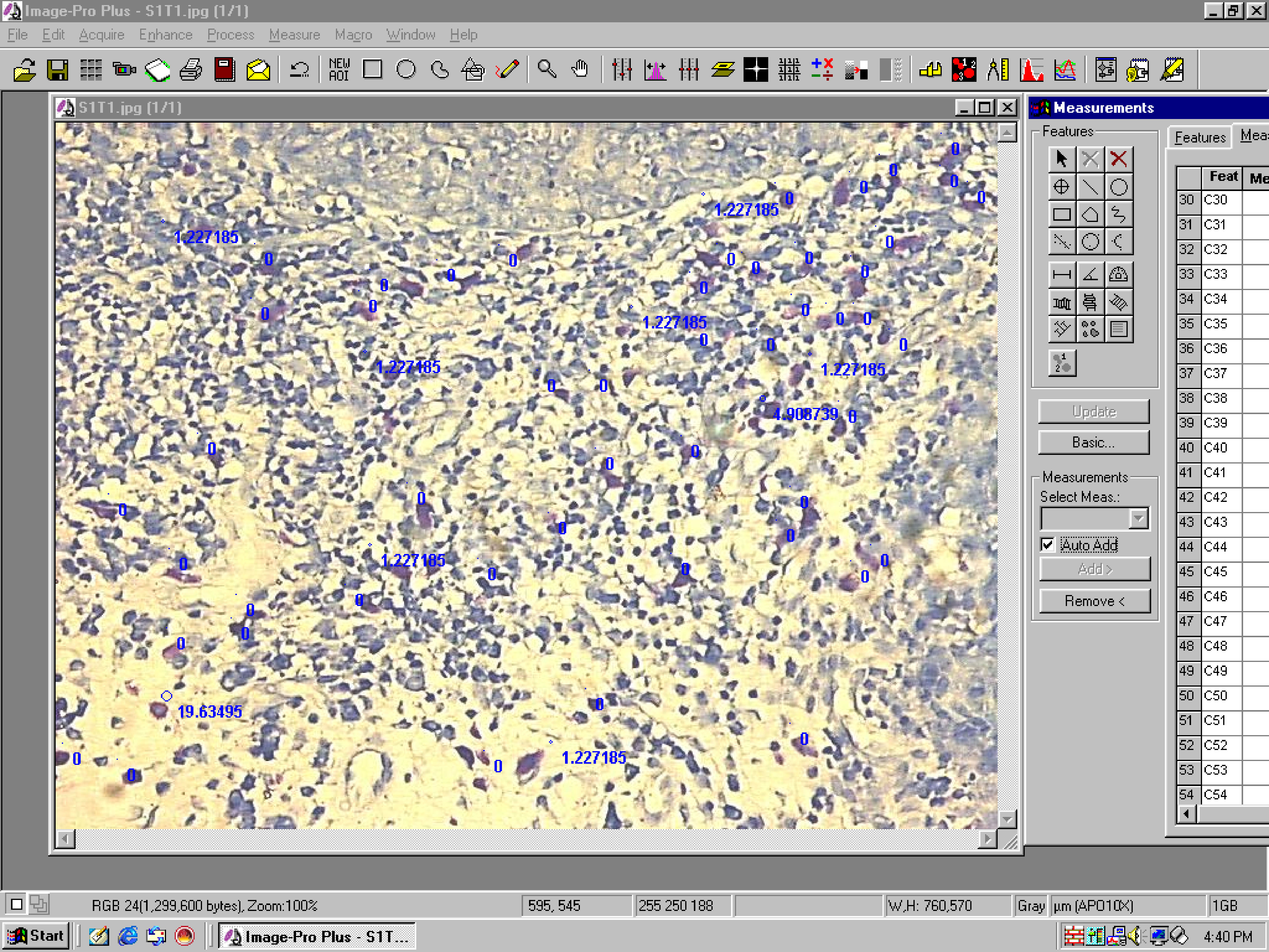Click the NEW AOI toolbar button
Image resolution: width=1269 pixels, height=952 pixels.
339,69
